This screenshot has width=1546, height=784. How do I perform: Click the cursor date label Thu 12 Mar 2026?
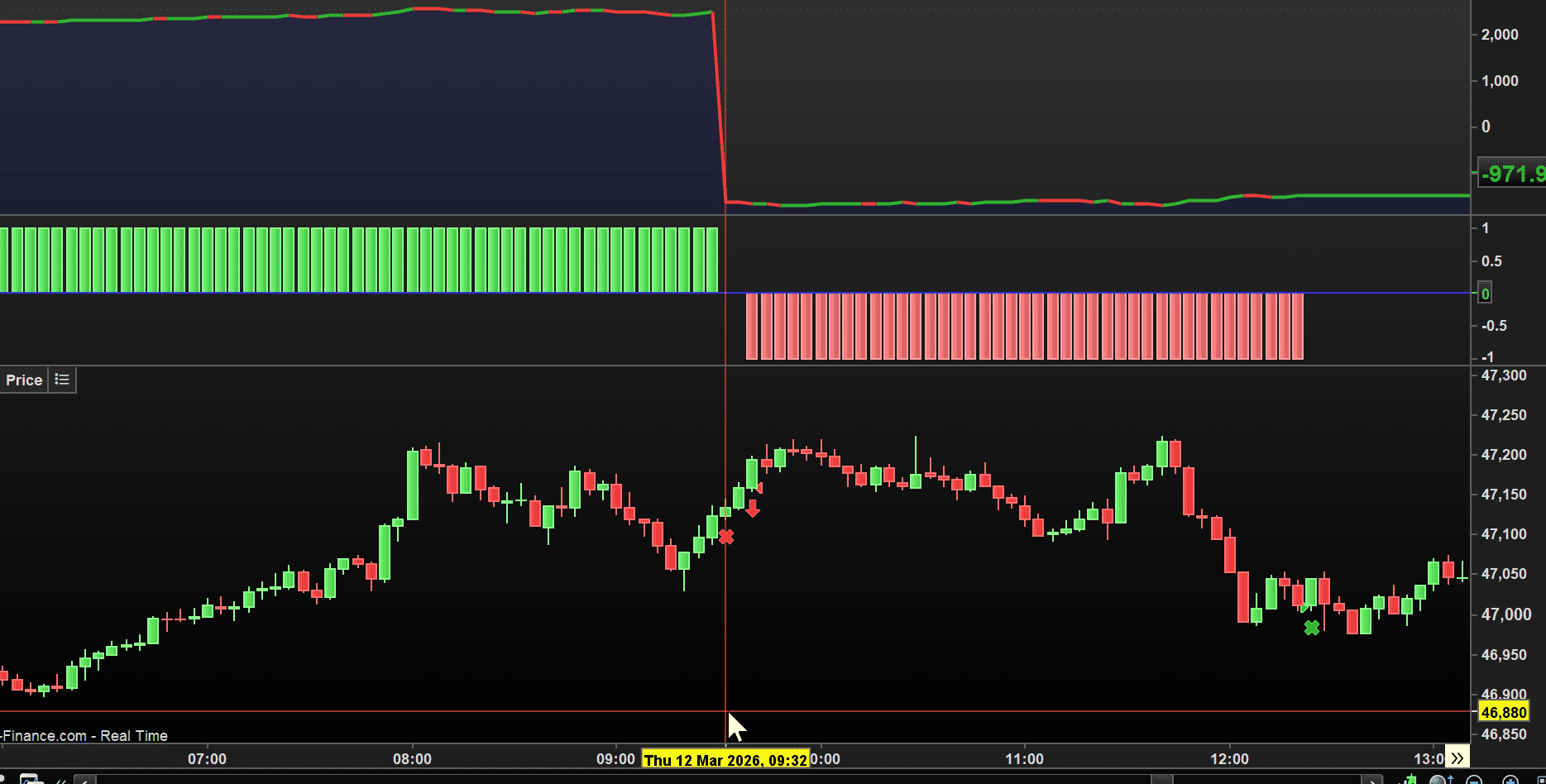[x=725, y=759]
